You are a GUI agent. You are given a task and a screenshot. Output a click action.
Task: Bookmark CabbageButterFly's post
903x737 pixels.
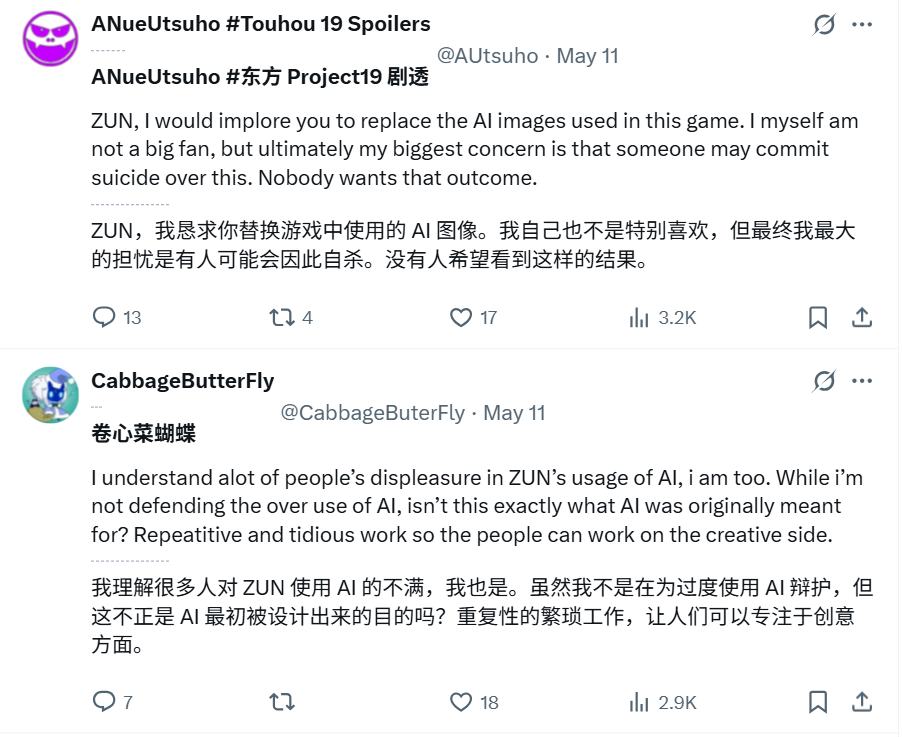pyautogui.click(x=819, y=702)
